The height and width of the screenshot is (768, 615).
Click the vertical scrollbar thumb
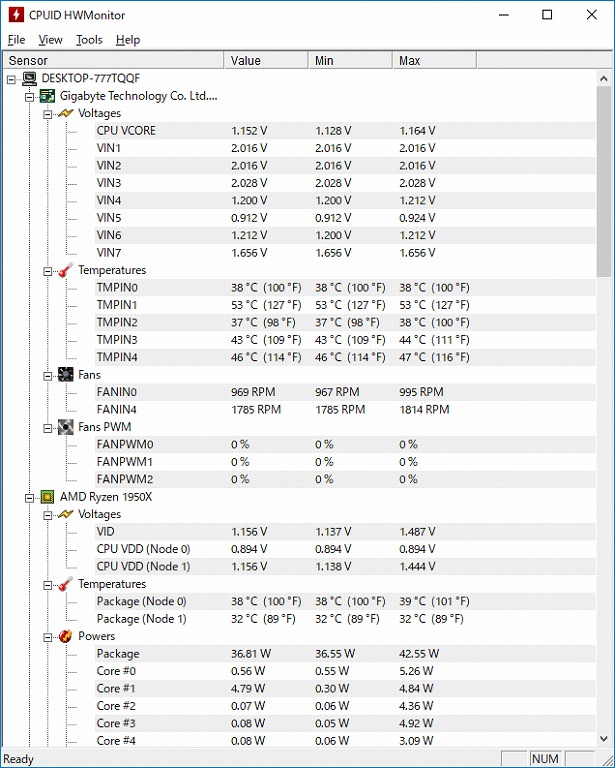click(x=603, y=182)
